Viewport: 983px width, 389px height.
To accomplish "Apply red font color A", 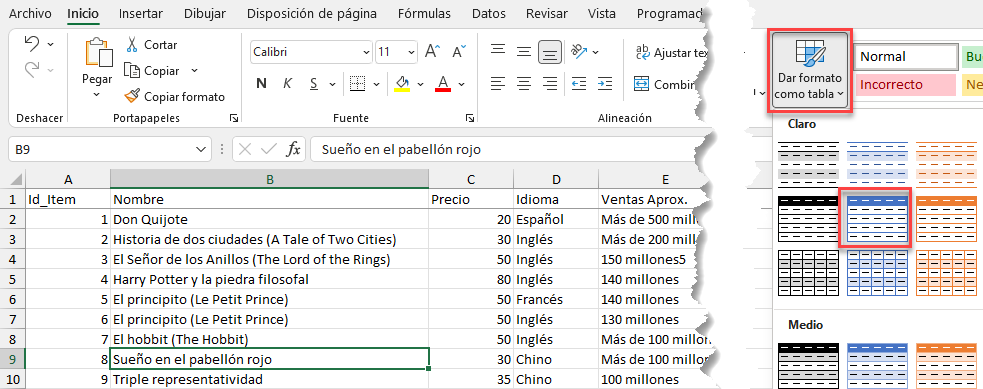I will pyautogui.click(x=443, y=84).
